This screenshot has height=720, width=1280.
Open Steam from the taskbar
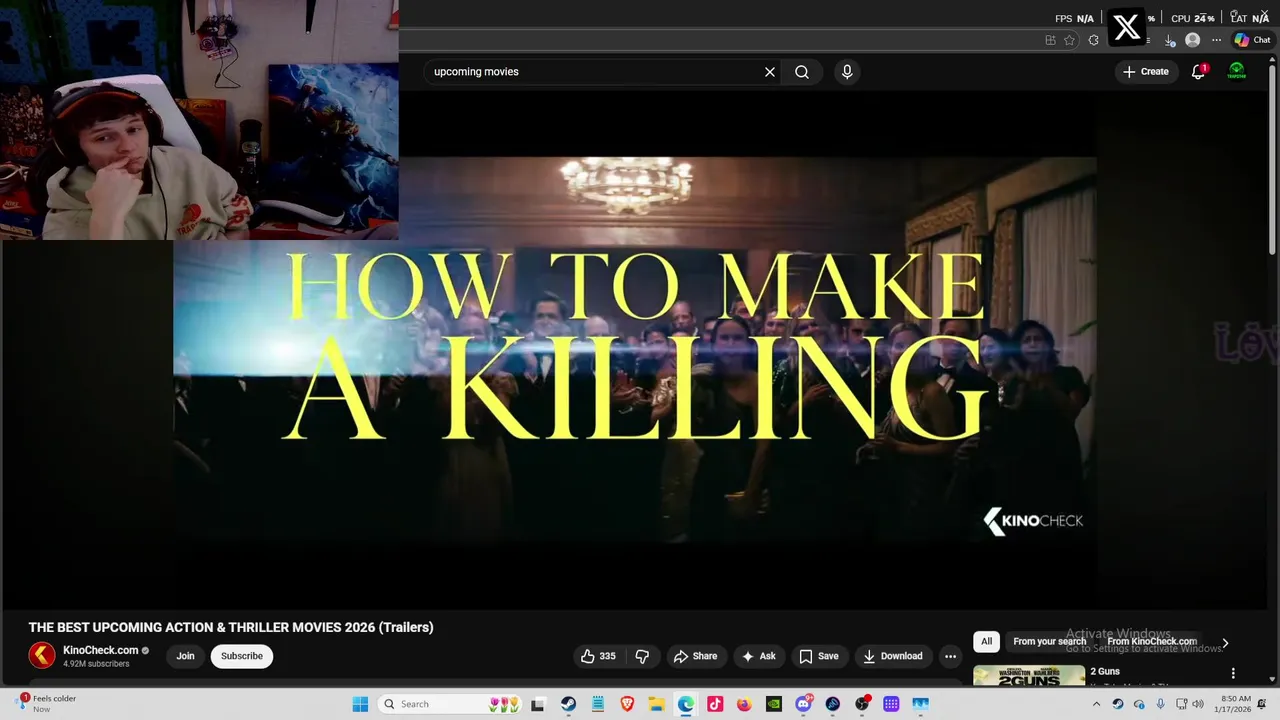pos(568,704)
